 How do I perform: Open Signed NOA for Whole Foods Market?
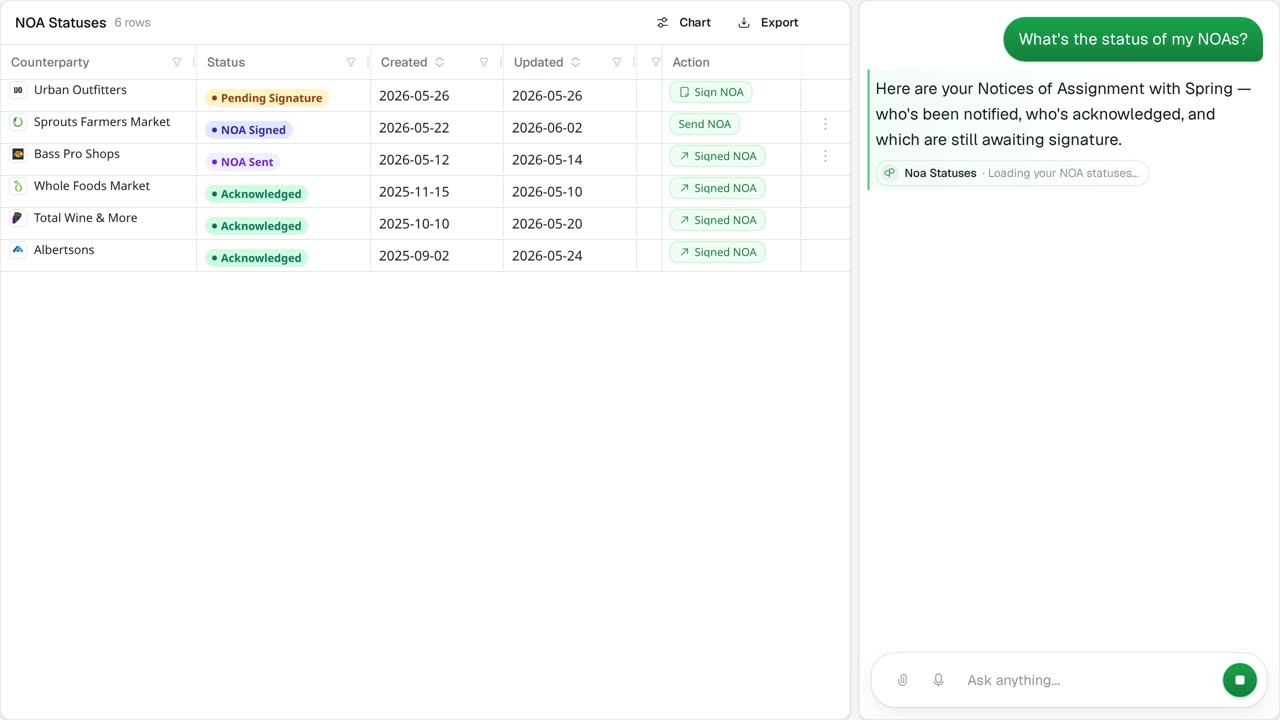(x=718, y=188)
